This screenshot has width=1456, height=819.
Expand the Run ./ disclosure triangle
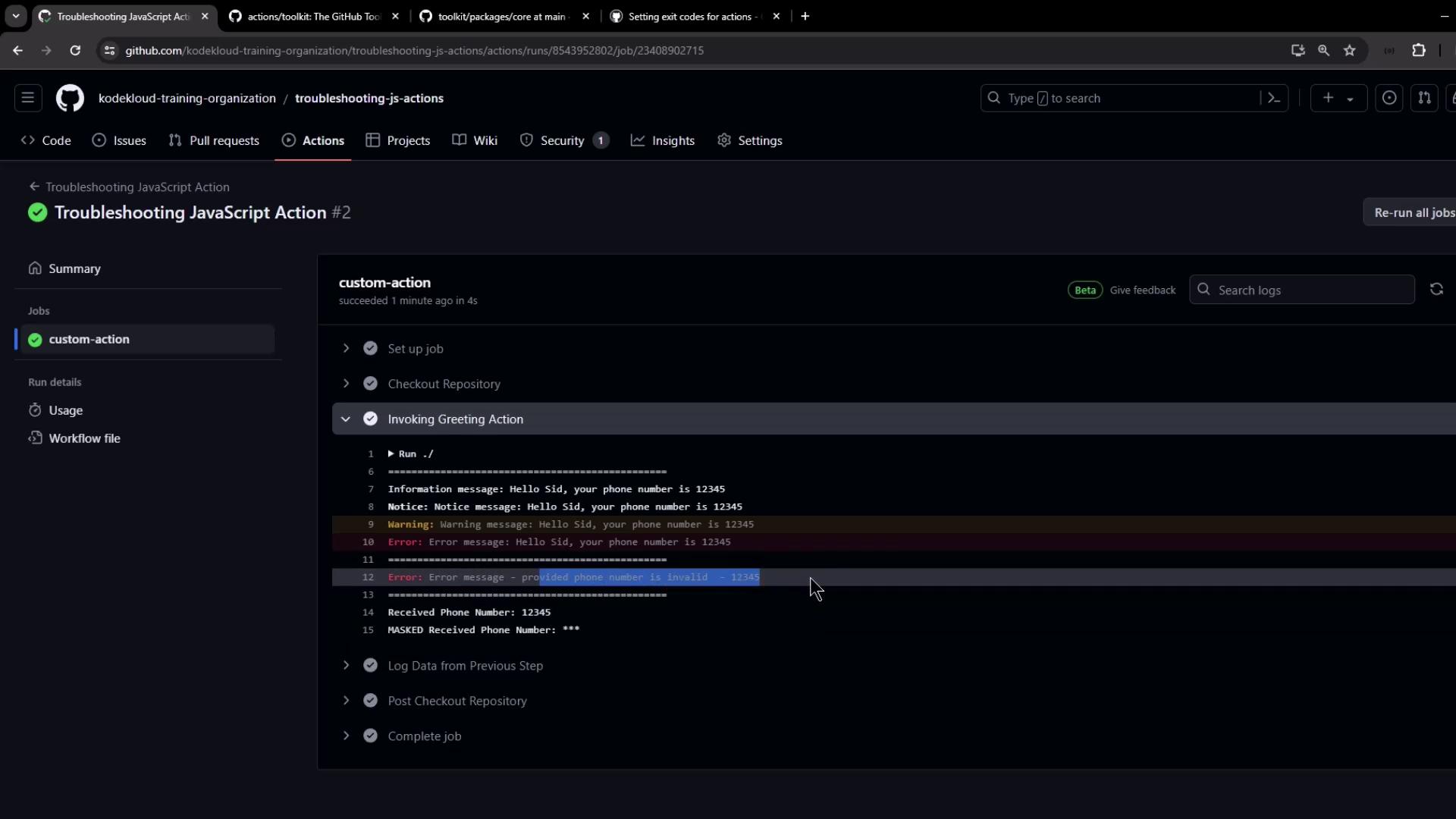(x=391, y=453)
